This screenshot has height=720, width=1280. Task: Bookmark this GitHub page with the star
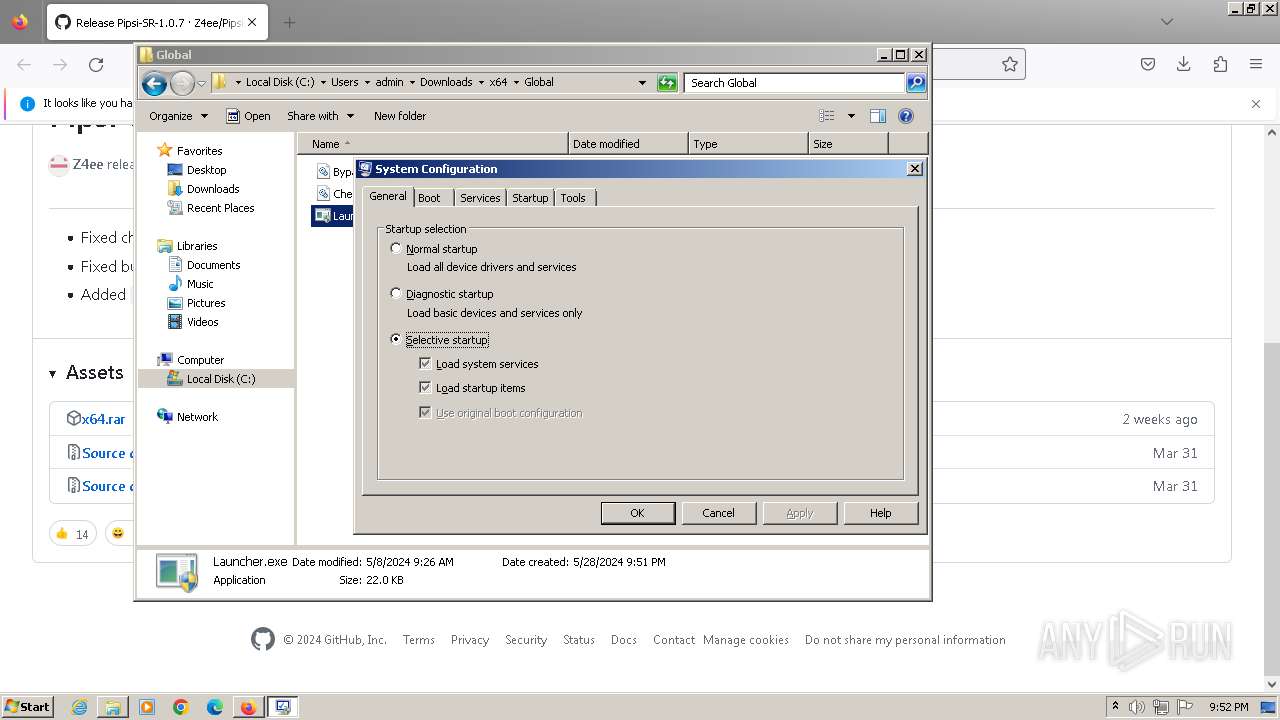point(1010,65)
